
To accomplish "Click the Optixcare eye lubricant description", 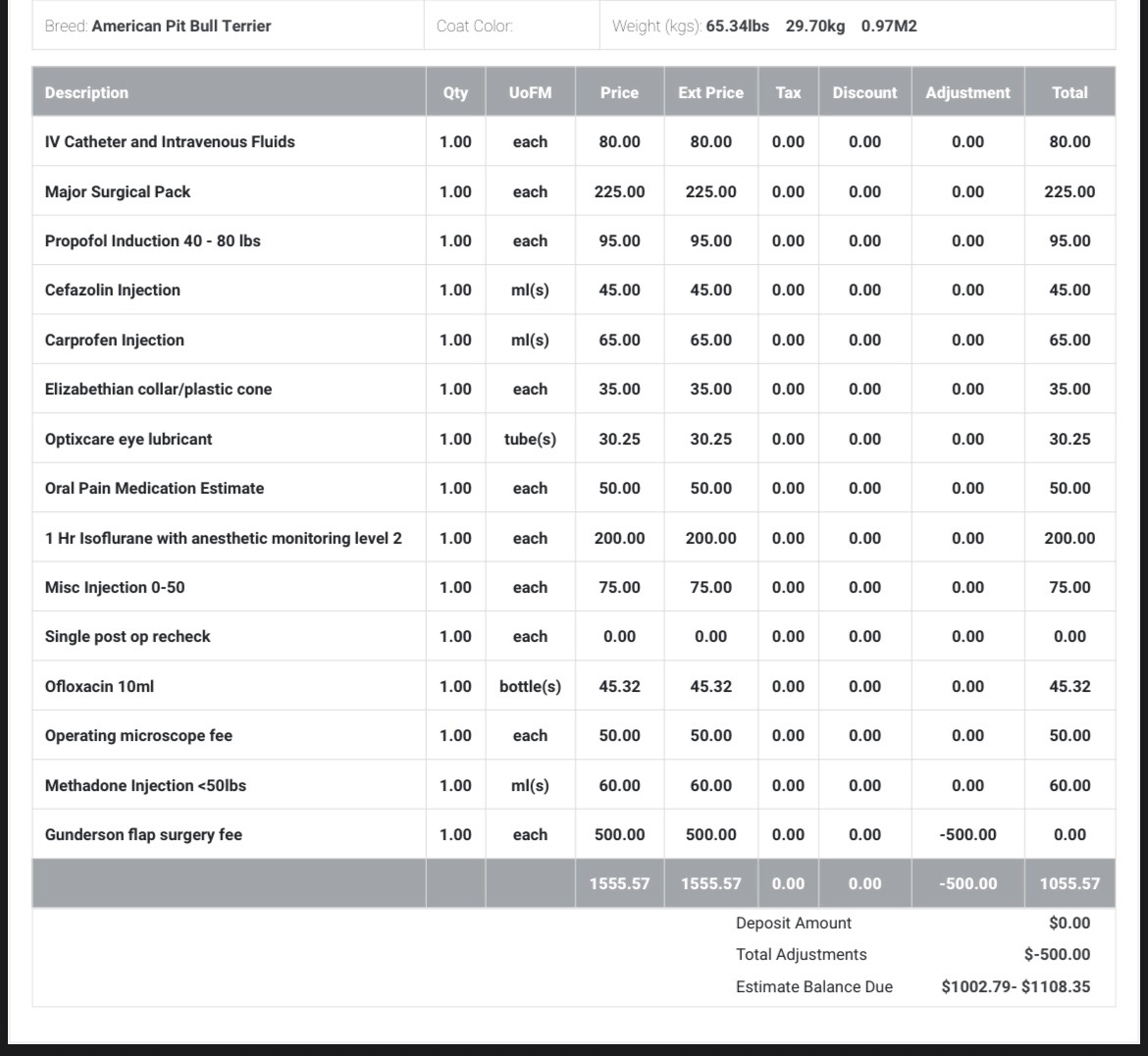I will coord(129,439).
